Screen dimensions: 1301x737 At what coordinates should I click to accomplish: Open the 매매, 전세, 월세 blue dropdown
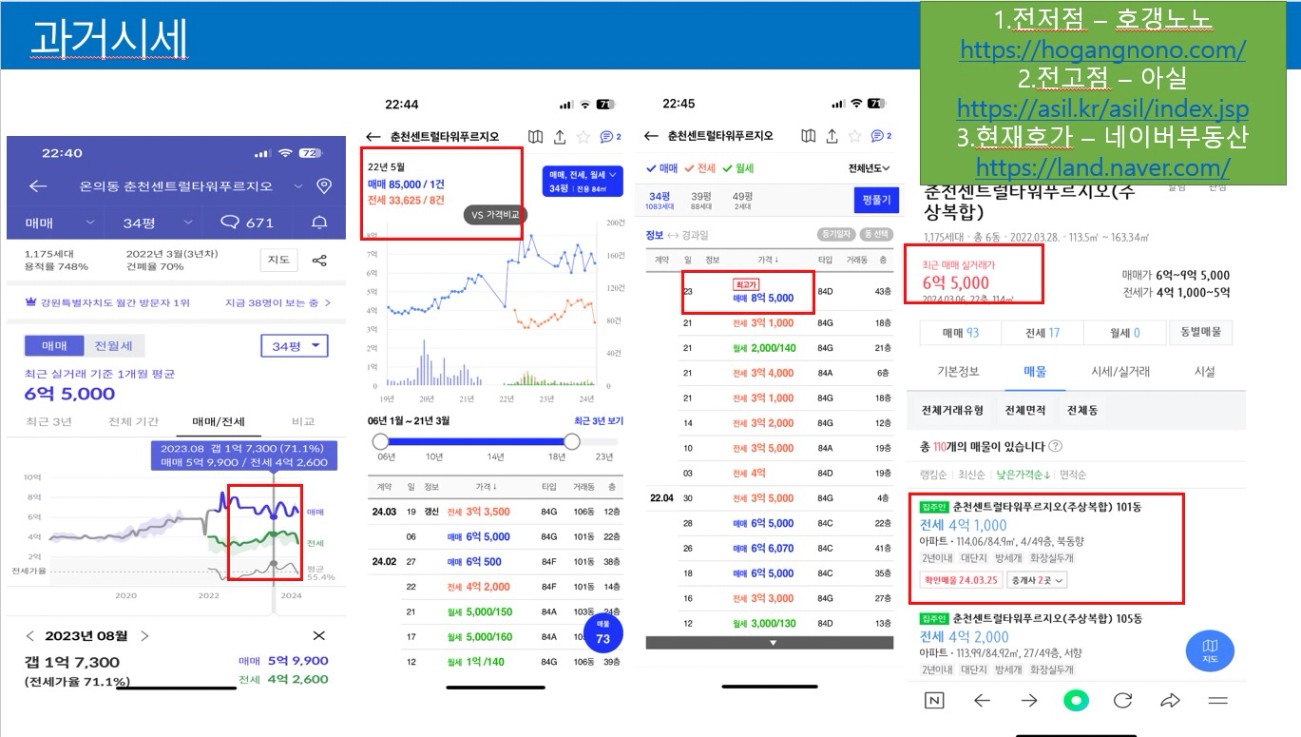click(x=582, y=181)
